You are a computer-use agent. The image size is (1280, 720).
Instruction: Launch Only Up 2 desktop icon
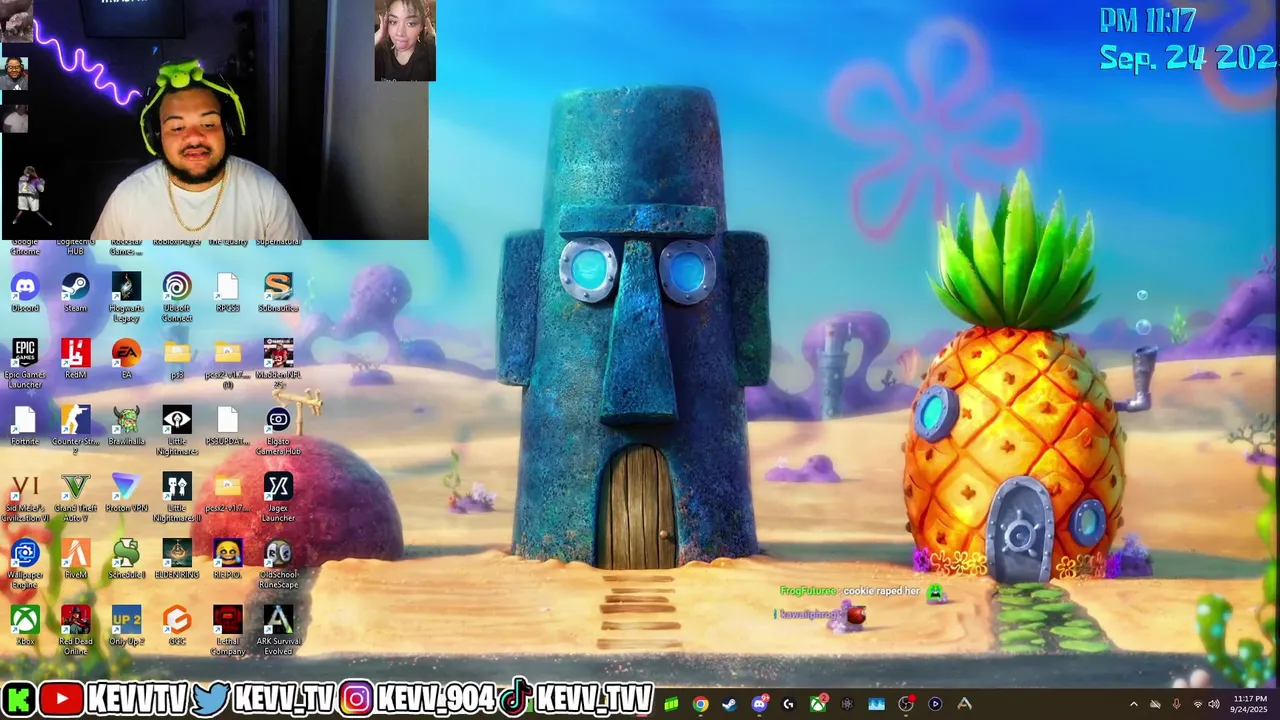(126, 626)
